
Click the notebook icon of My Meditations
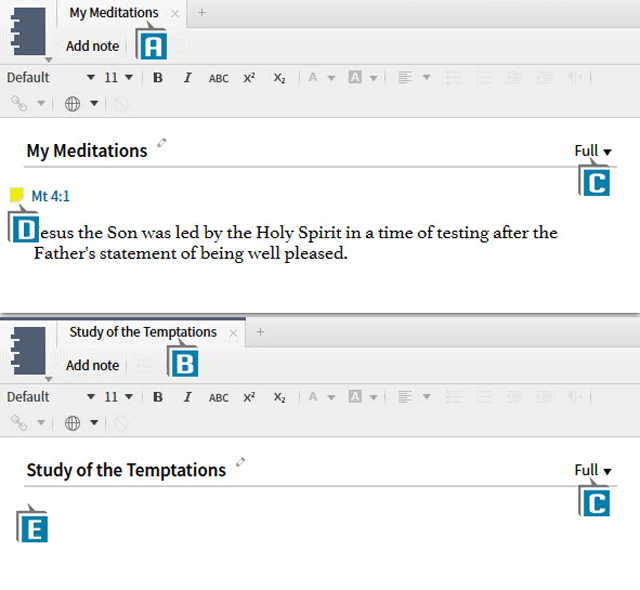tap(28, 30)
